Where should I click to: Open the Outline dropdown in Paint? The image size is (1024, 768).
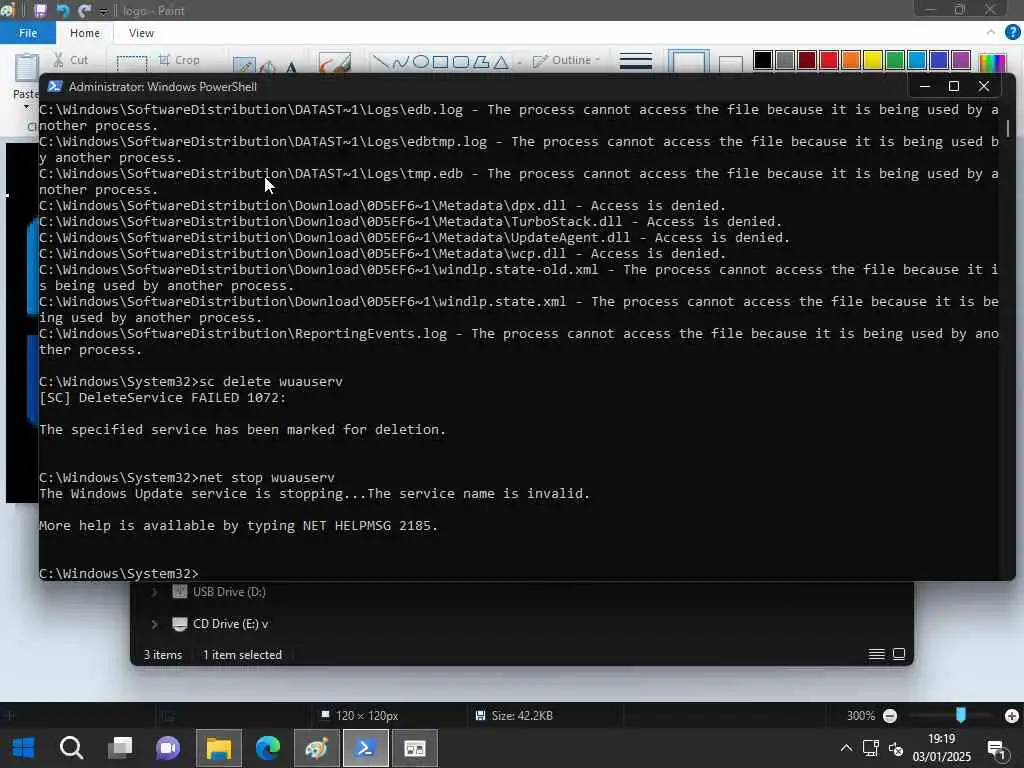(x=566, y=60)
